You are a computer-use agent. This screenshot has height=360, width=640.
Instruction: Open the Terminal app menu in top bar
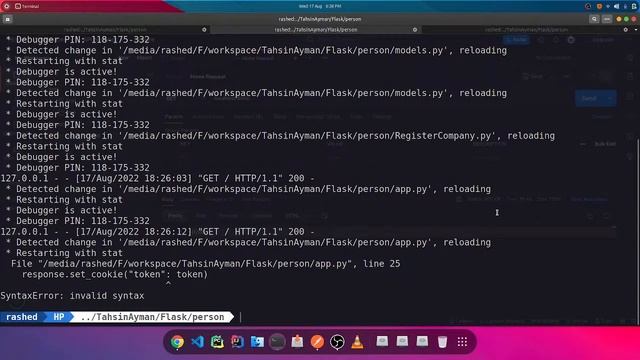(x=27, y=6)
